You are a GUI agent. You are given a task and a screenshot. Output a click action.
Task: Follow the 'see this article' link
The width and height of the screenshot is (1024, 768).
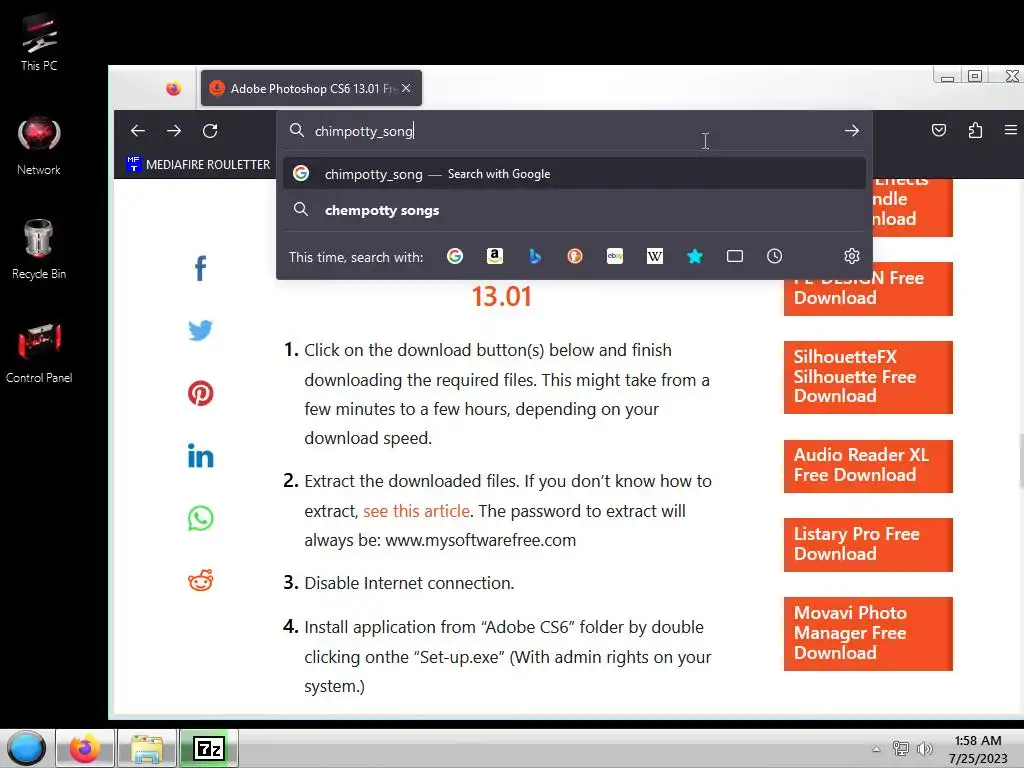point(417,511)
